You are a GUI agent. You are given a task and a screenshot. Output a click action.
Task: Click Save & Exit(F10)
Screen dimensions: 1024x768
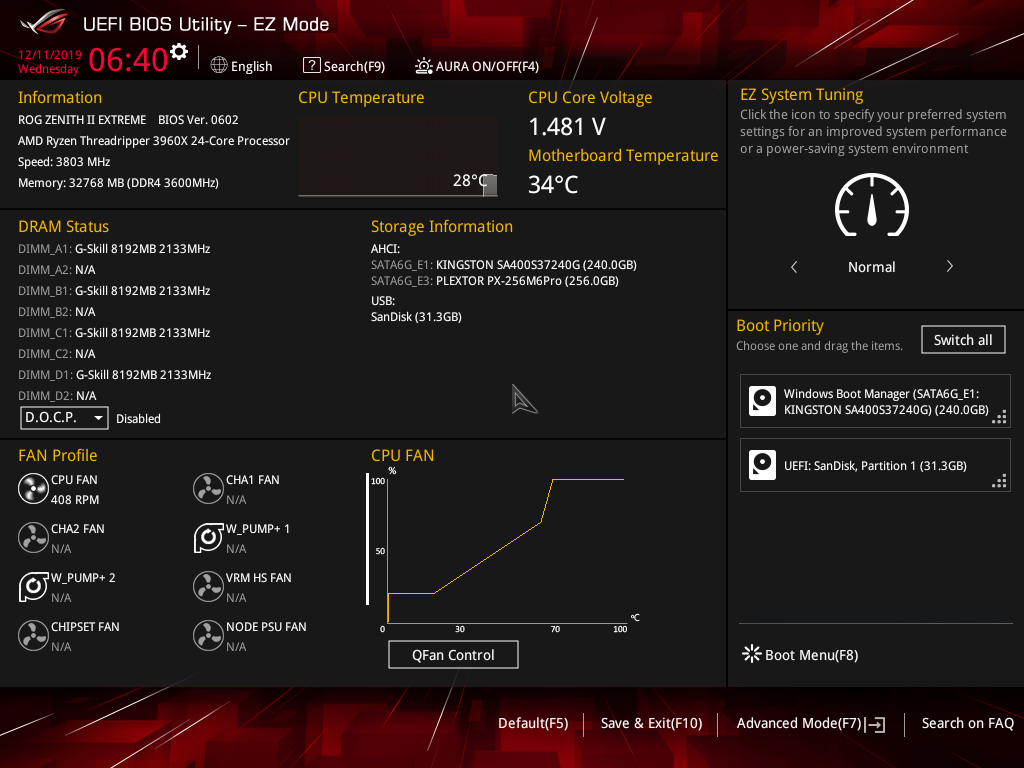coord(651,723)
